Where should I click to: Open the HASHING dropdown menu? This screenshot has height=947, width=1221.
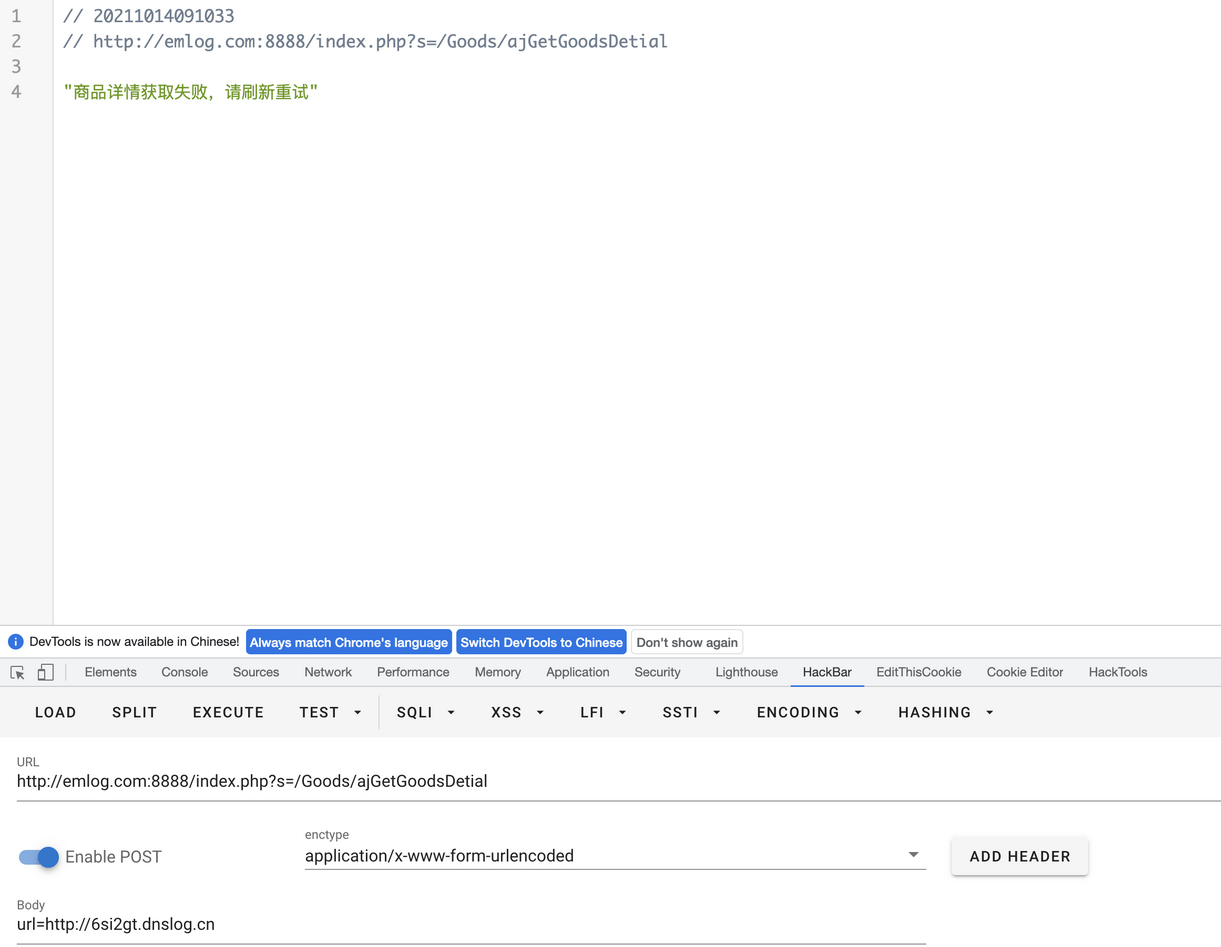tap(945, 713)
